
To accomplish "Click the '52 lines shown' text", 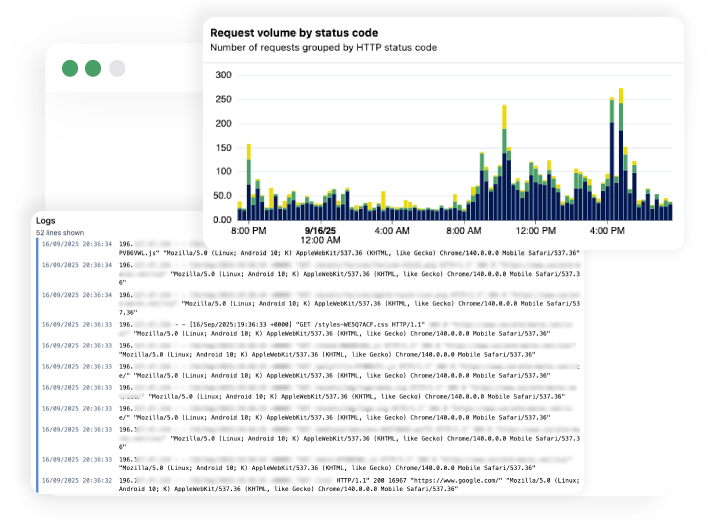I will pos(60,232).
